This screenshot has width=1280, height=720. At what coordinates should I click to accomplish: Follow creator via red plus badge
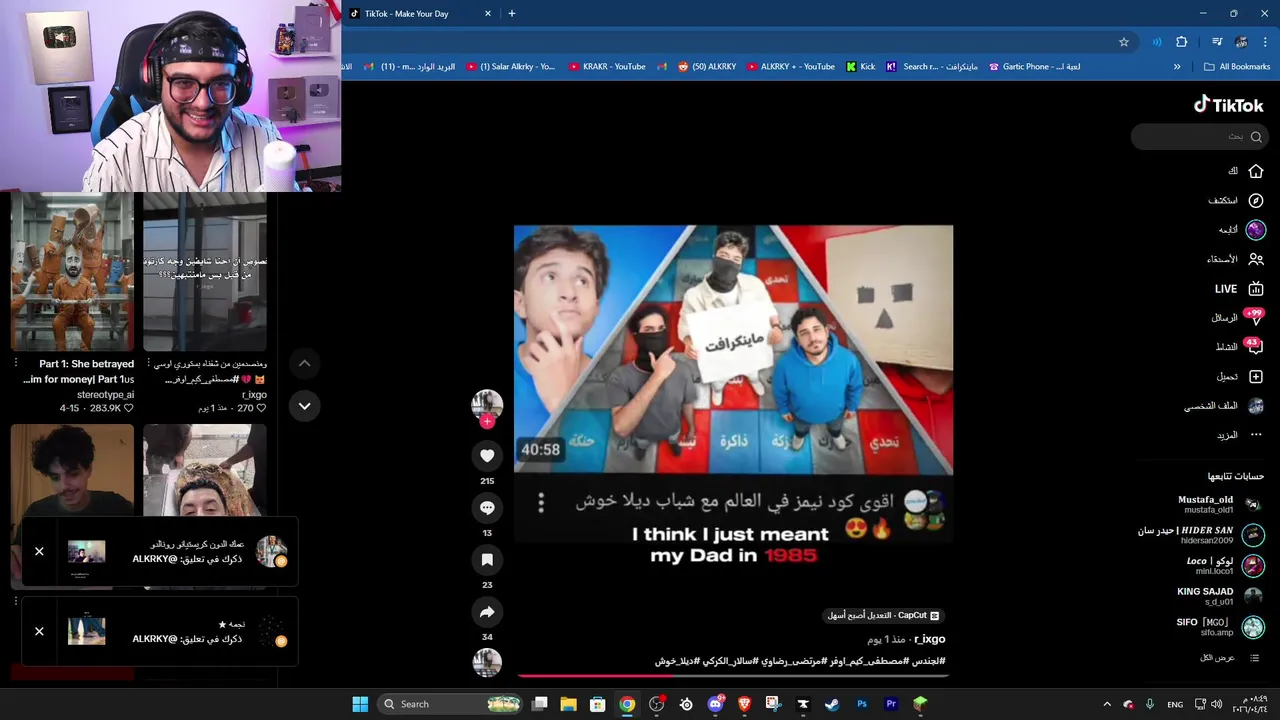click(487, 422)
